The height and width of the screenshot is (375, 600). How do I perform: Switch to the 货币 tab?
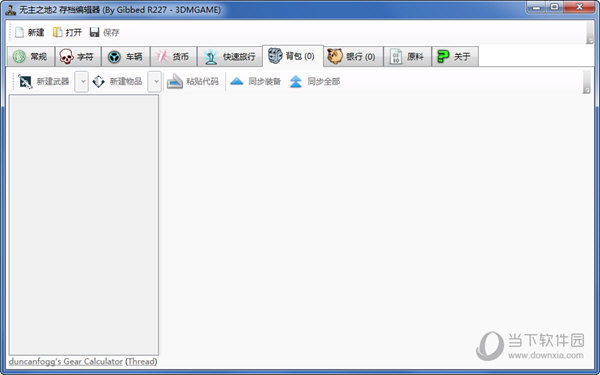click(x=173, y=57)
